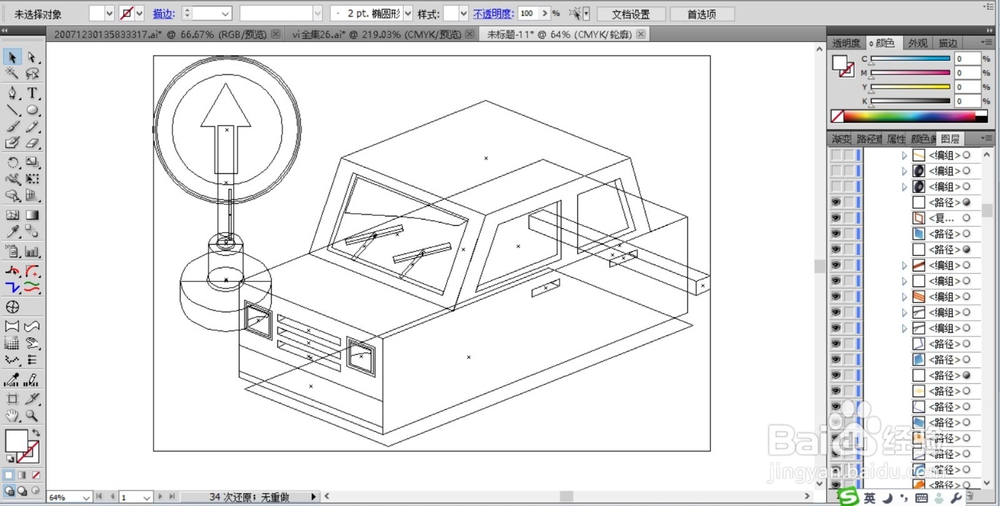The width and height of the screenshot is (1000, 506).
Task: Click the 首选项 button
Action: coord(702,13)
